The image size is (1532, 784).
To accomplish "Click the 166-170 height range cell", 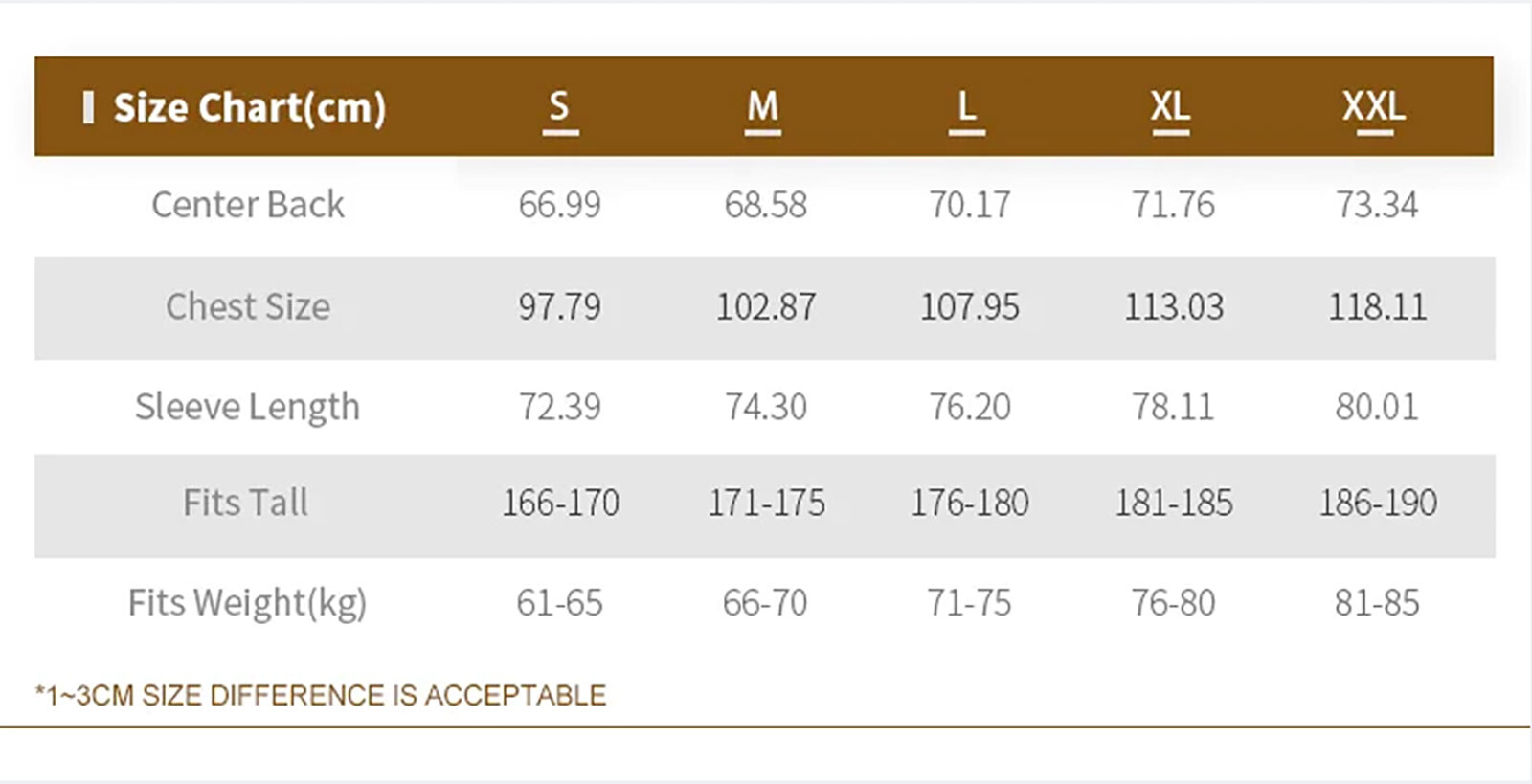I will pos(561,503).
